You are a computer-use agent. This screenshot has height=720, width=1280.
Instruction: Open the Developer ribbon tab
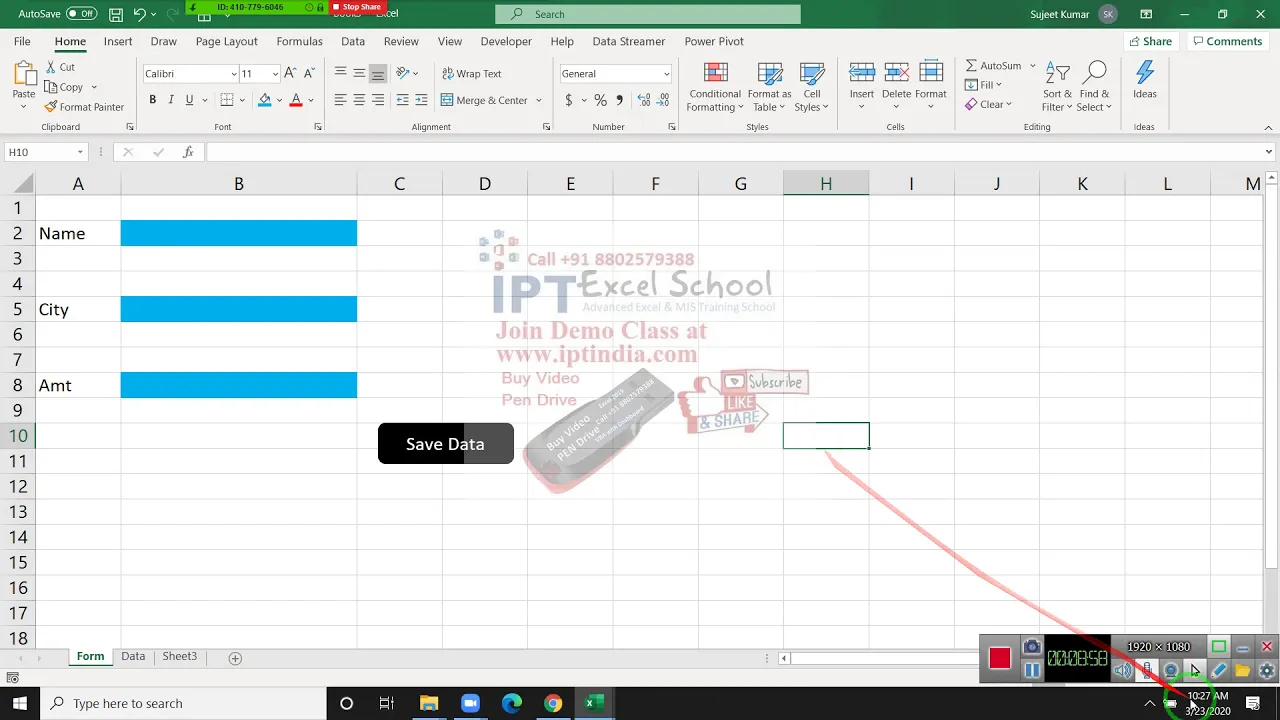pos(506,41)
